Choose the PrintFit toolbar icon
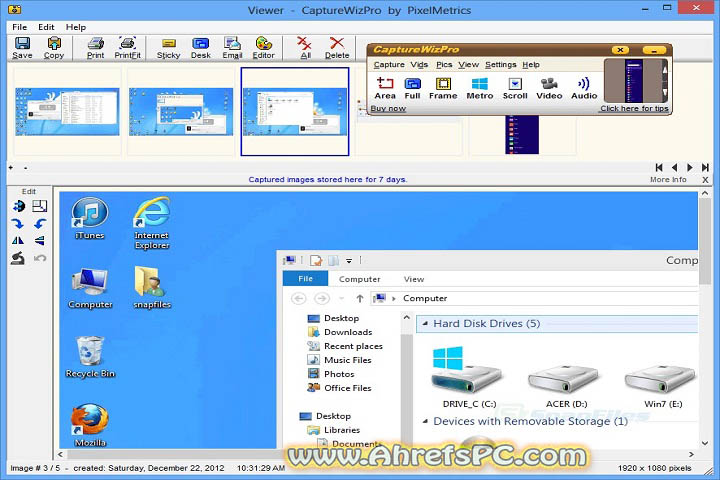 point(127,48)
